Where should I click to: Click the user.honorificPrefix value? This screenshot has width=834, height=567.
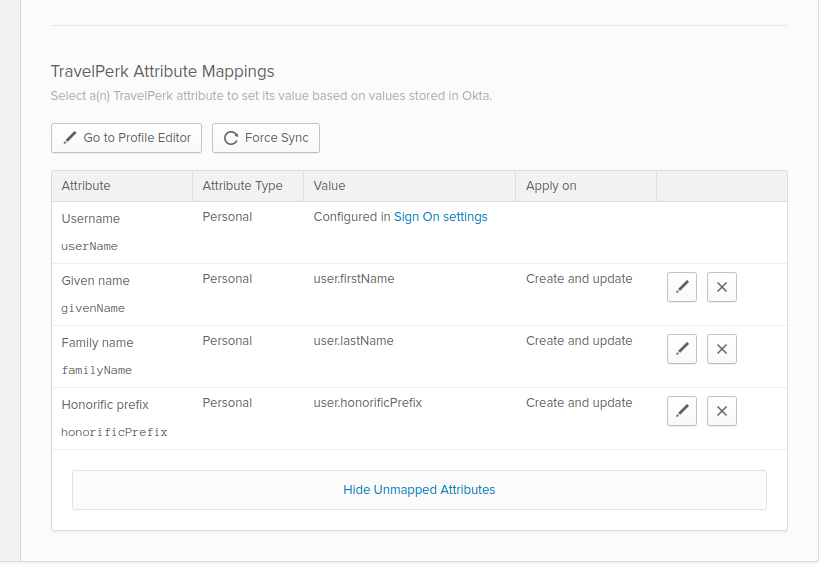(368, 403)
